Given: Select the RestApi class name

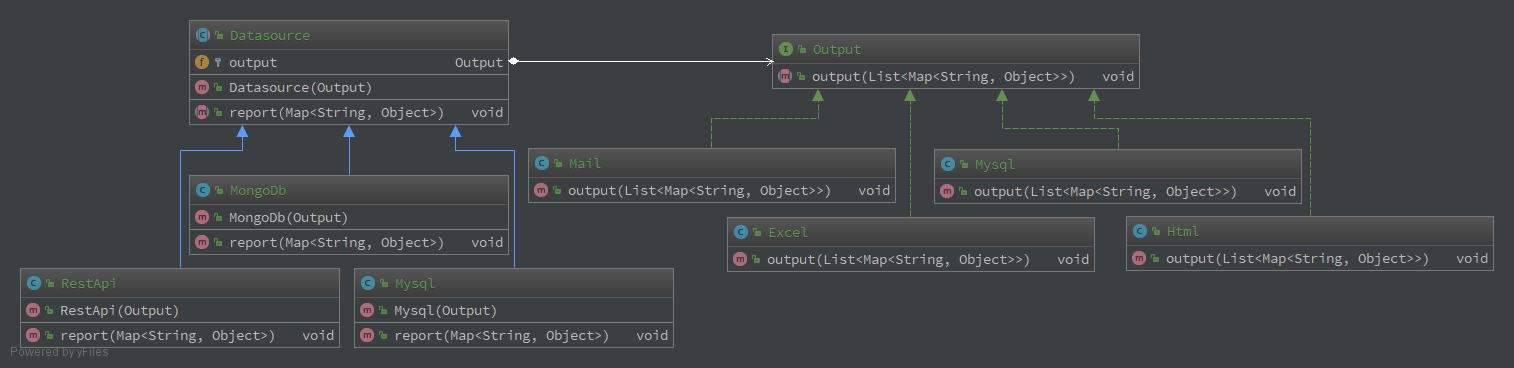Looking at the screenshot, I should (89, 283).
